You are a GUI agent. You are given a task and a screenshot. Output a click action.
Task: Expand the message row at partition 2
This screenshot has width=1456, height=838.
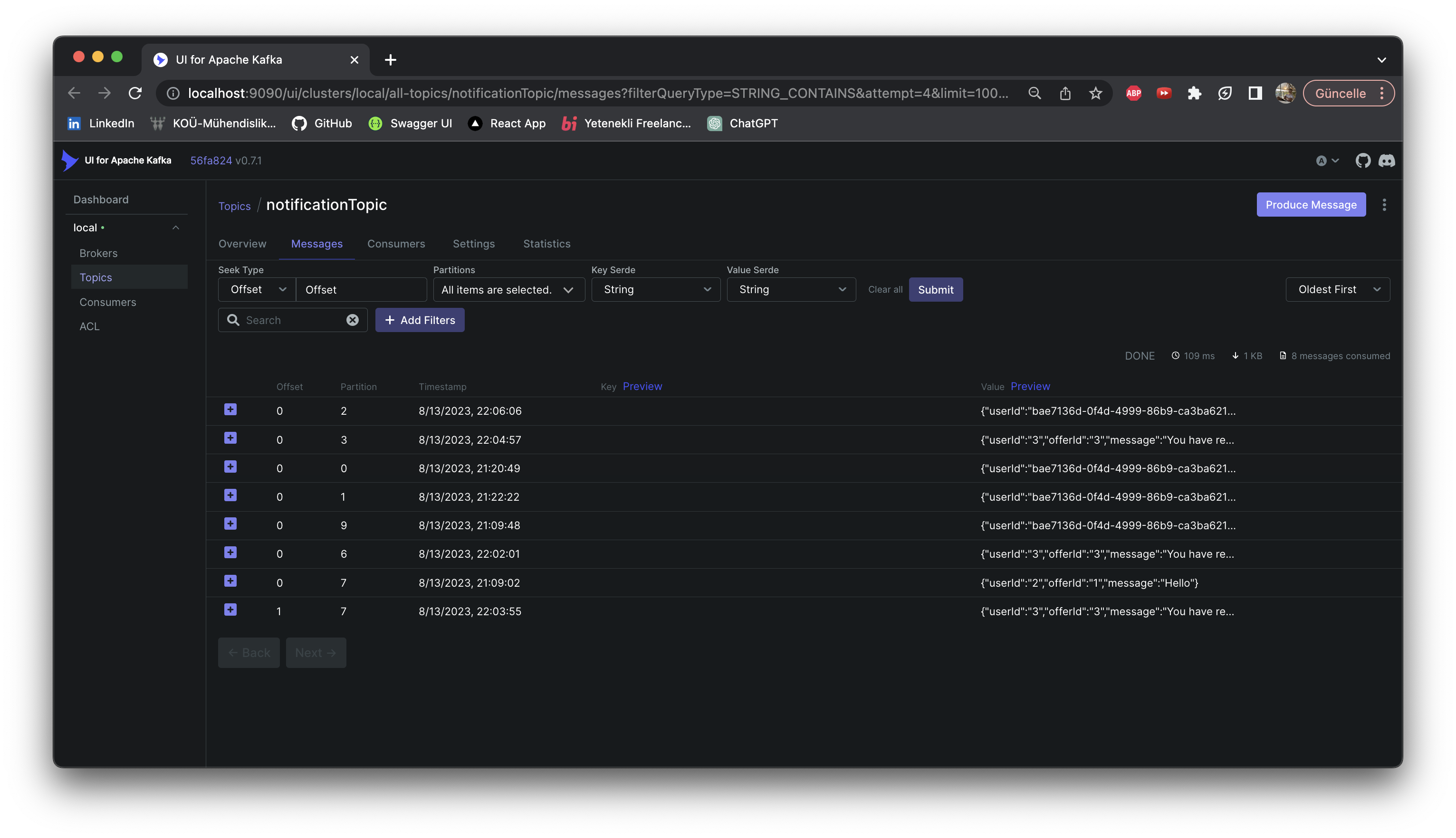point(230,409)
